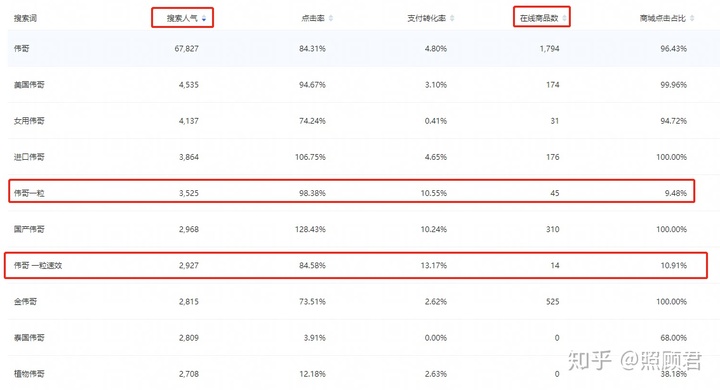720x390 pixels.
Task: Click the 支付转化率 column header text
Action: coord(427,18)
